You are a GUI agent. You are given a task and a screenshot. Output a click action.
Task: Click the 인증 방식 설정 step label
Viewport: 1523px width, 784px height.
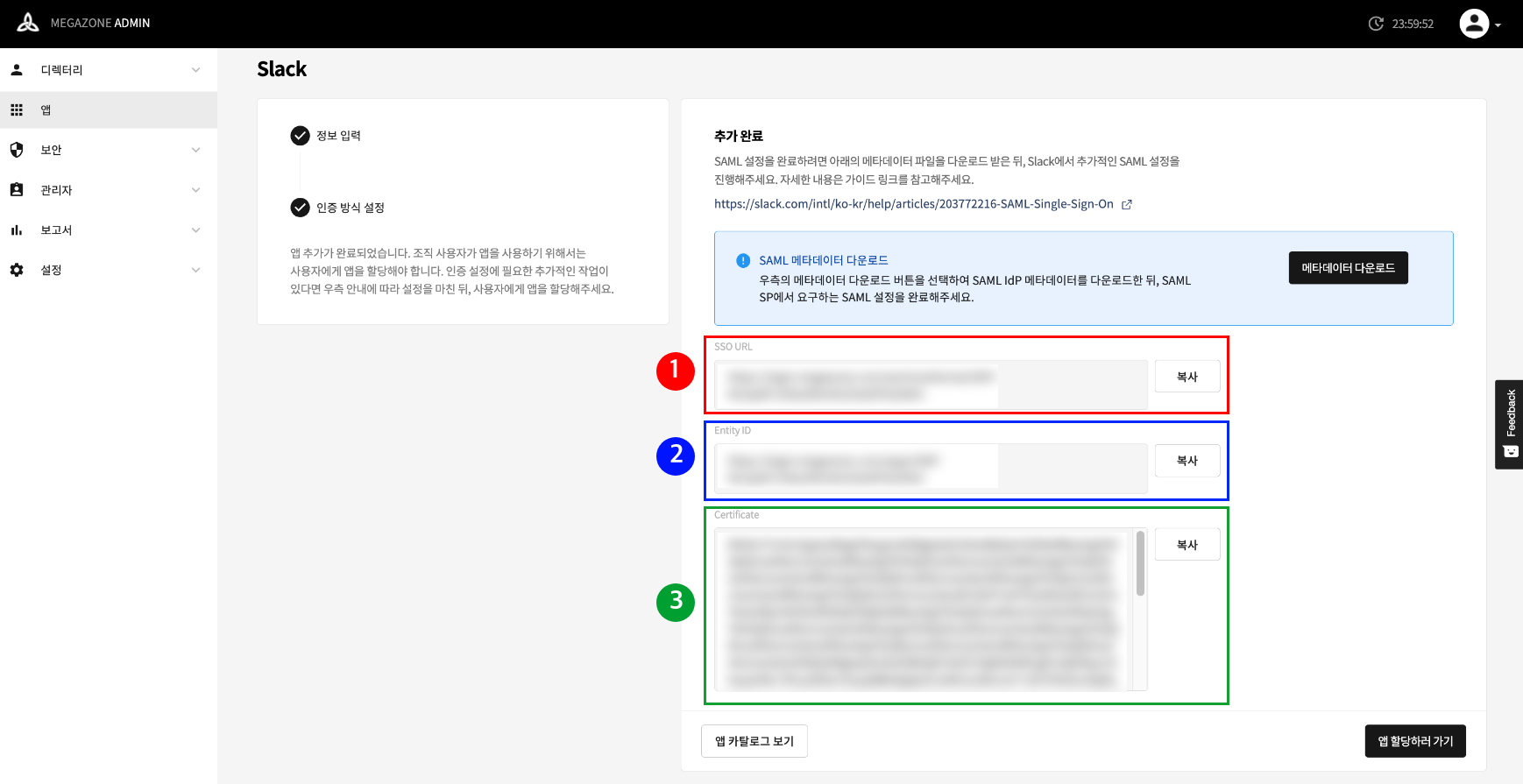pyautogui.click(x=351, y=208)
